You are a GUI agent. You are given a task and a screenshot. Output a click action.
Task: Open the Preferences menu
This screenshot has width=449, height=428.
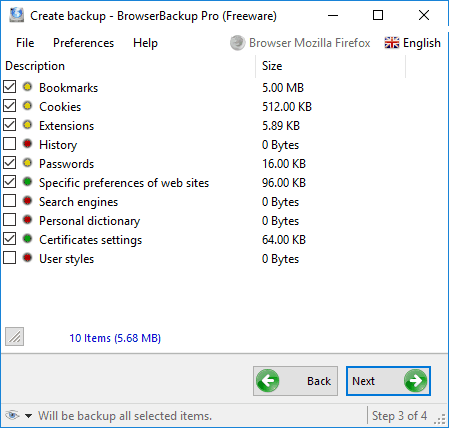click(83, 43)
